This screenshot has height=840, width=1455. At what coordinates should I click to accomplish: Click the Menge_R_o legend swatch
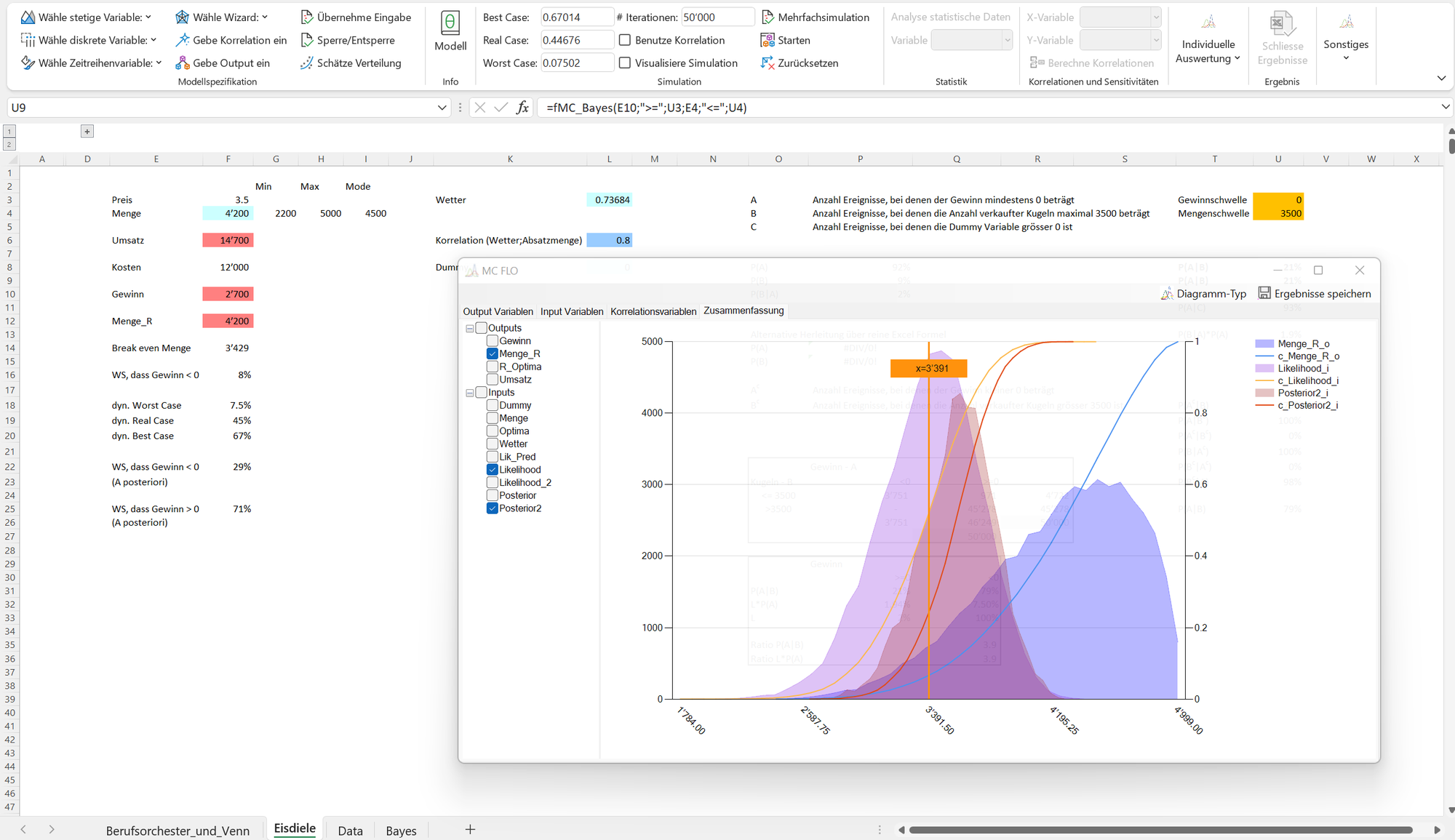click(x=1264, y=344)
